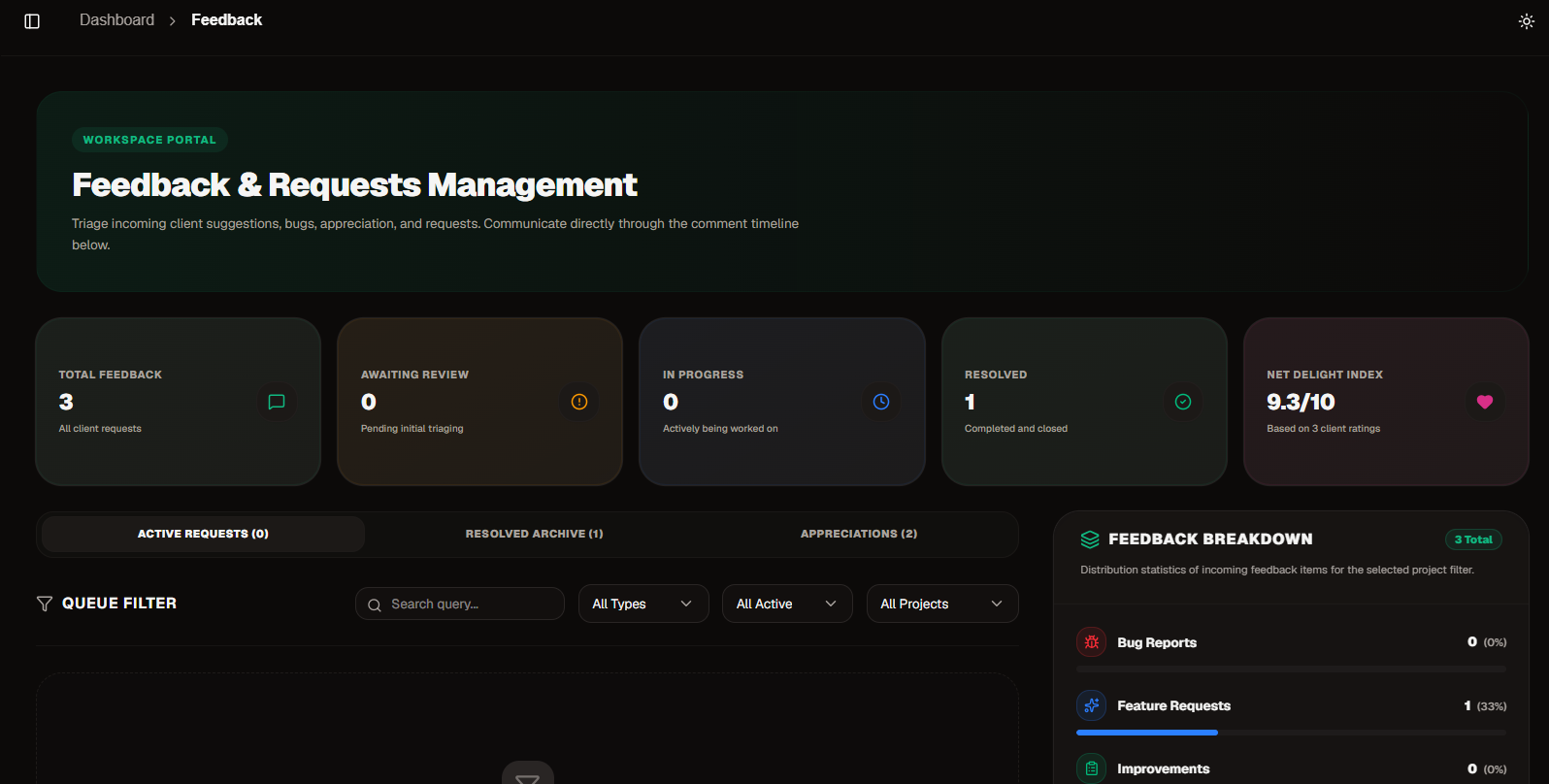The image size is (1549, 784).
Task: Click the Feature Requests 1 (33%) count
Action: point(1485,705)
